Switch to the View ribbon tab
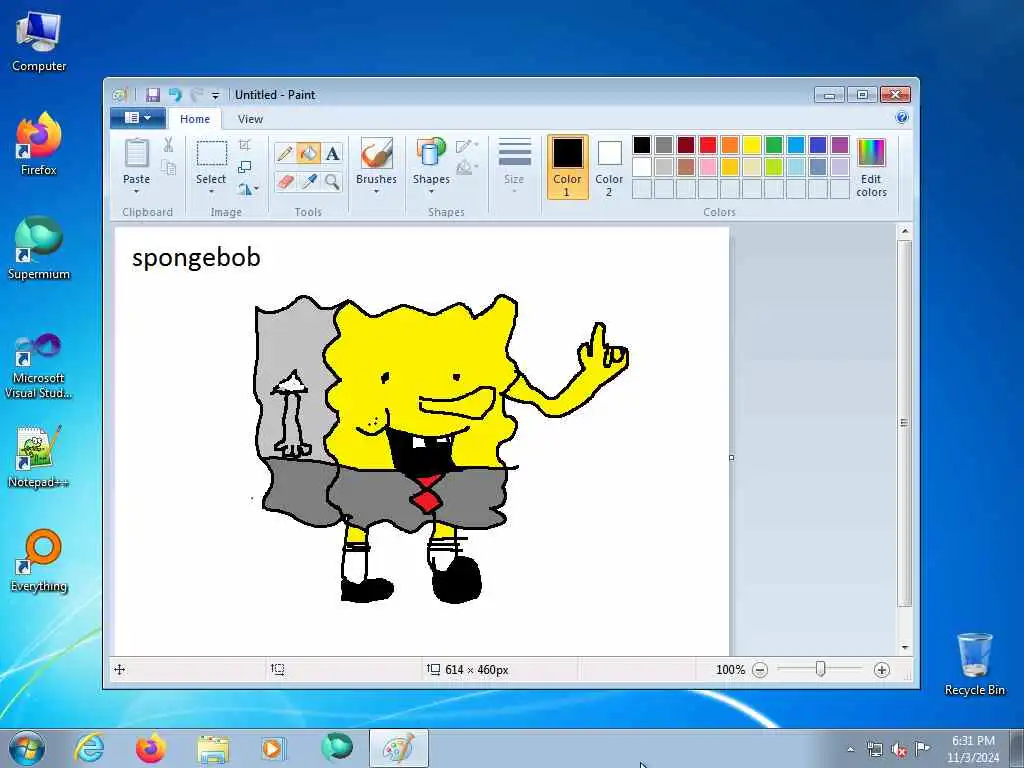Screen dimensions: 1024x768 tap(250, 119)
